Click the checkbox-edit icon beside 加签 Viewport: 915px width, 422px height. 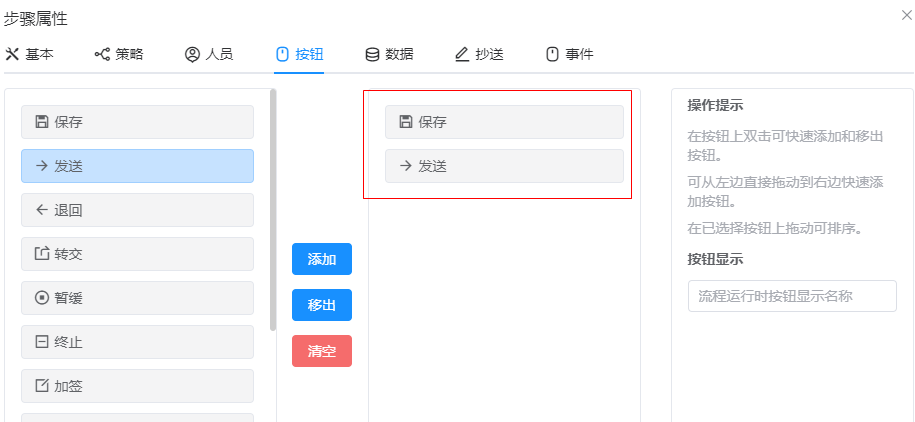point(42,386)
